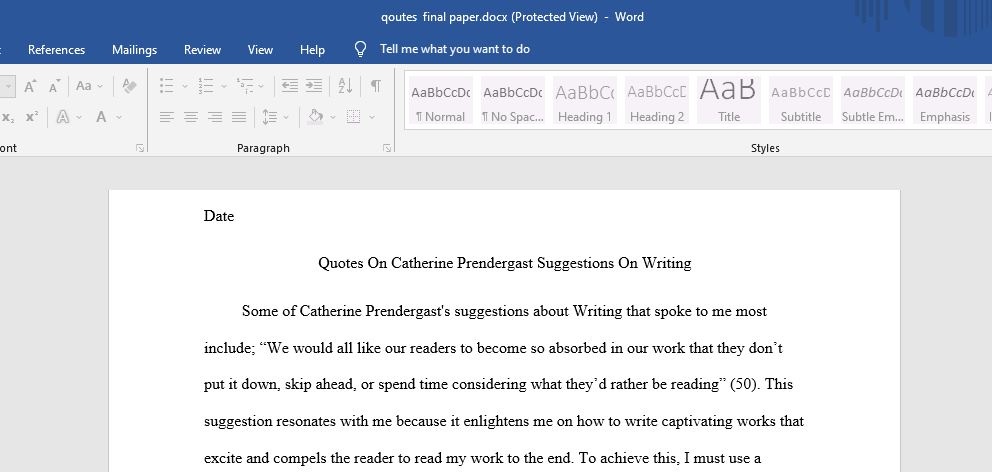Justify the paragraph text
The image size is (992, 472).
click(239, 117)
